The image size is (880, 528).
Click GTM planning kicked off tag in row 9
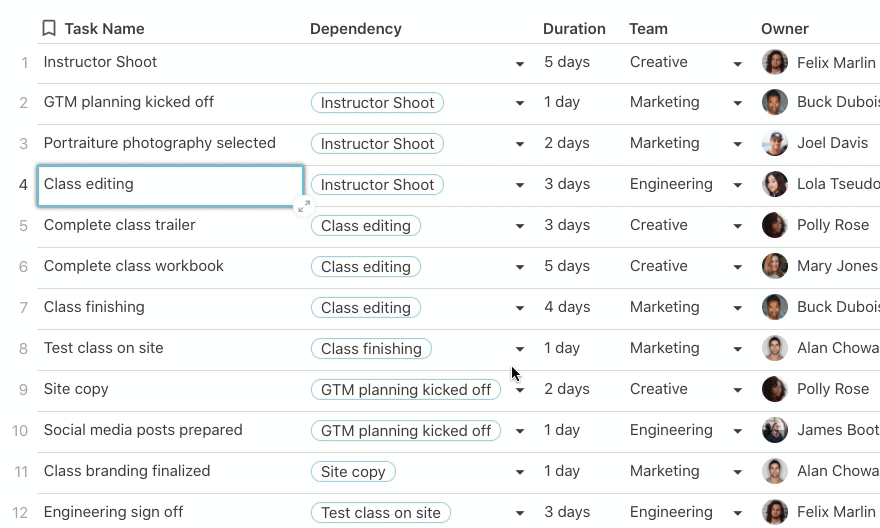406,390
